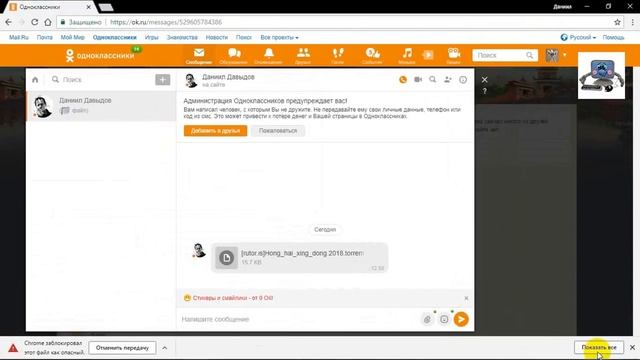640x360 pixels.
Task: Add participant to the chat icon
Action: 448,80
